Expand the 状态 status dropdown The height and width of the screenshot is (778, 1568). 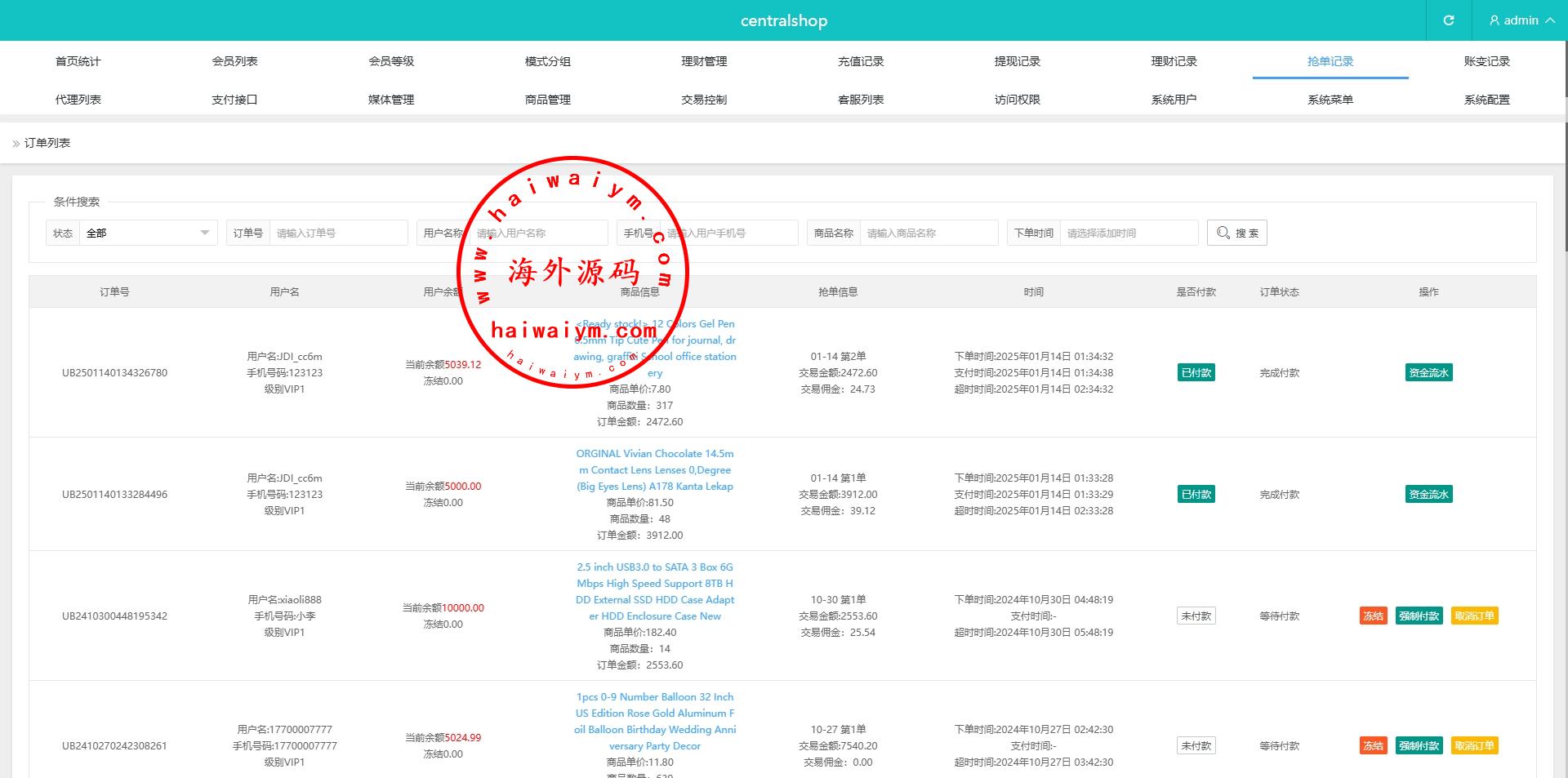tap(147, 233)
